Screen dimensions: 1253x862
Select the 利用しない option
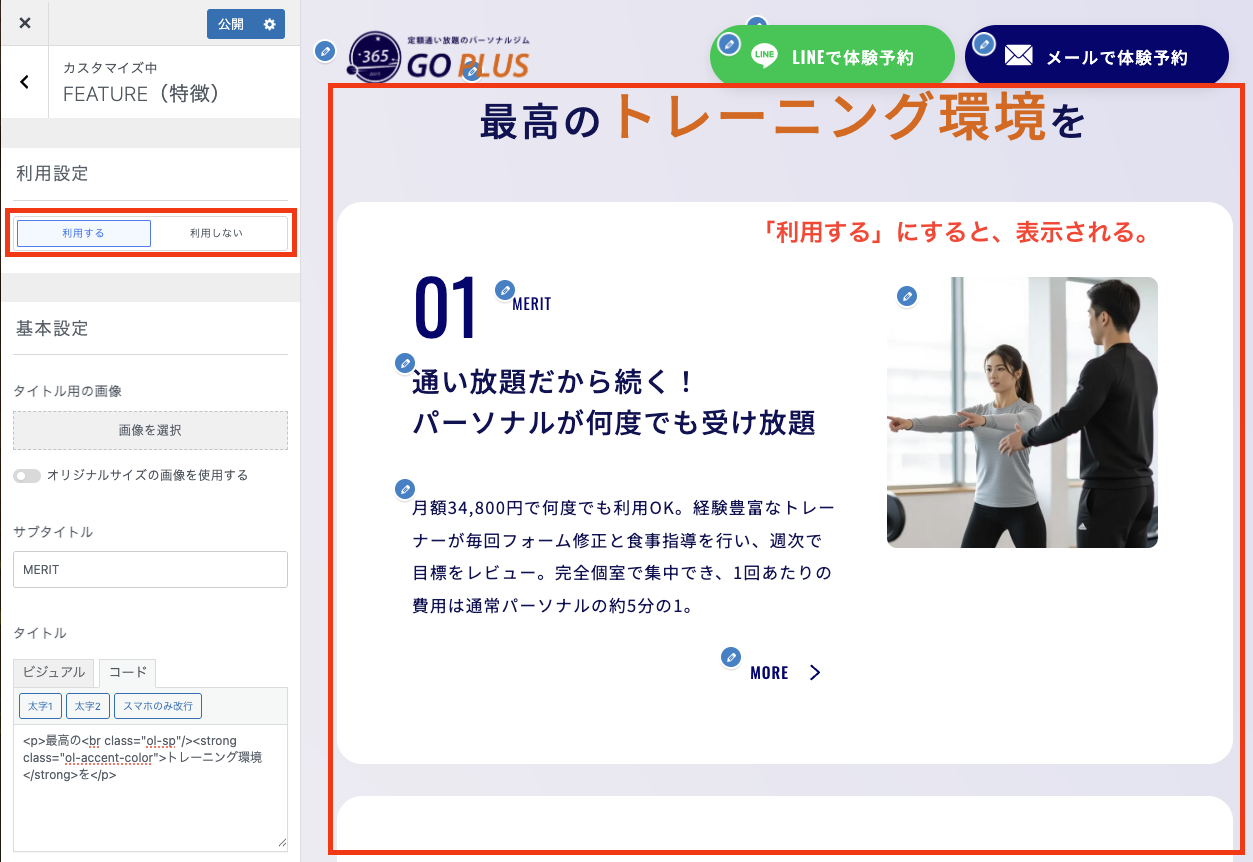click(x=216, y=232)
